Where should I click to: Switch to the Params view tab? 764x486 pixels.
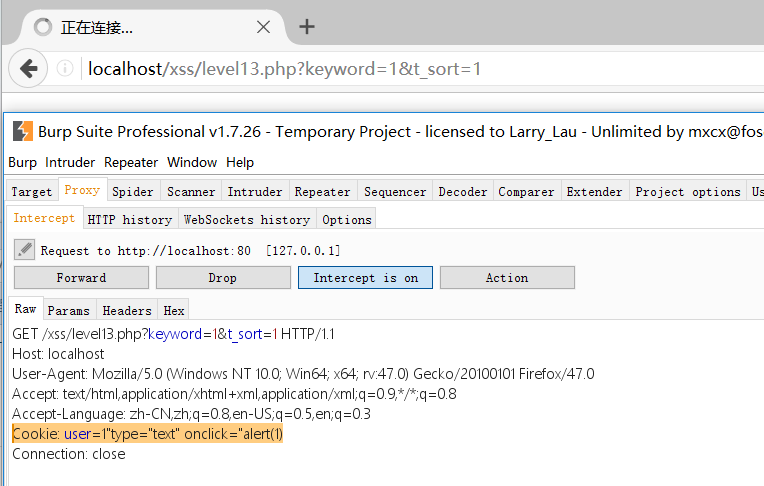click(x=69, y=311)
